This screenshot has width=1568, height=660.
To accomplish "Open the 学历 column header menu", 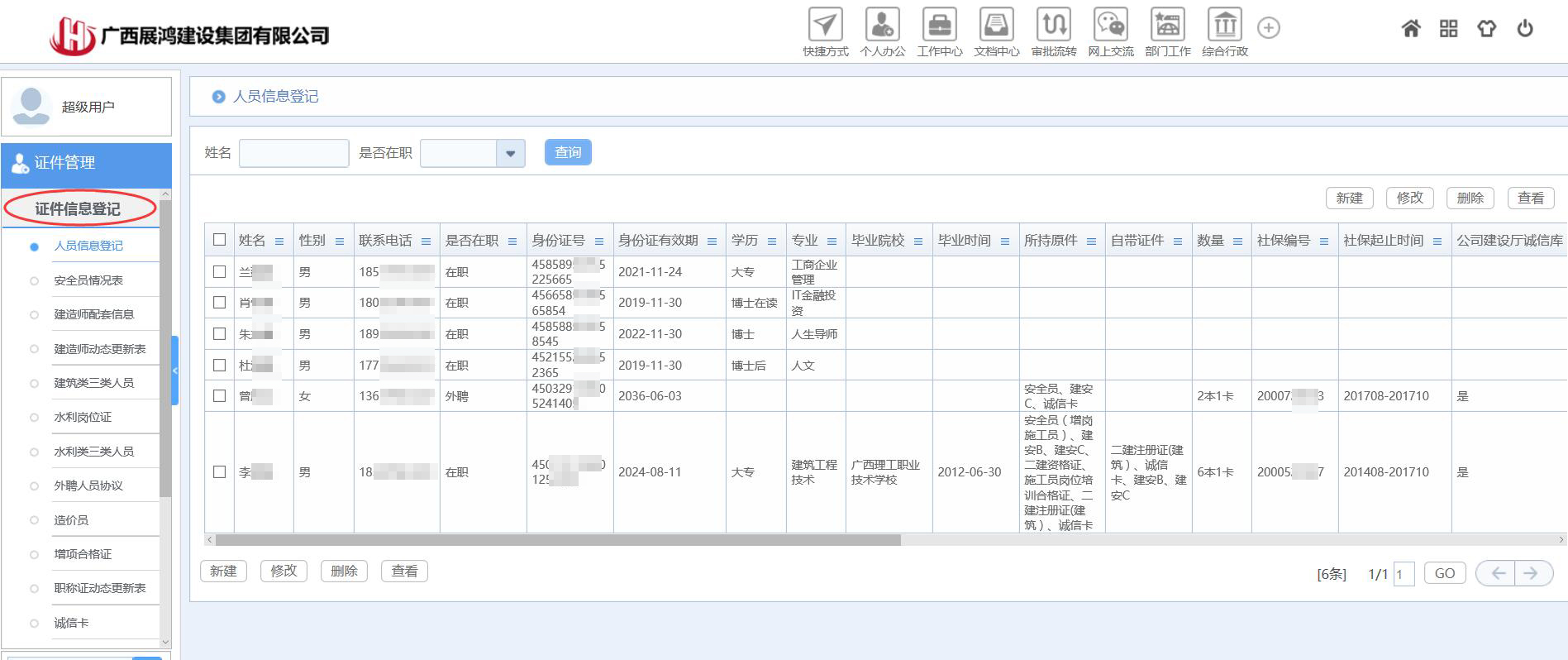I will click(772, 242).
